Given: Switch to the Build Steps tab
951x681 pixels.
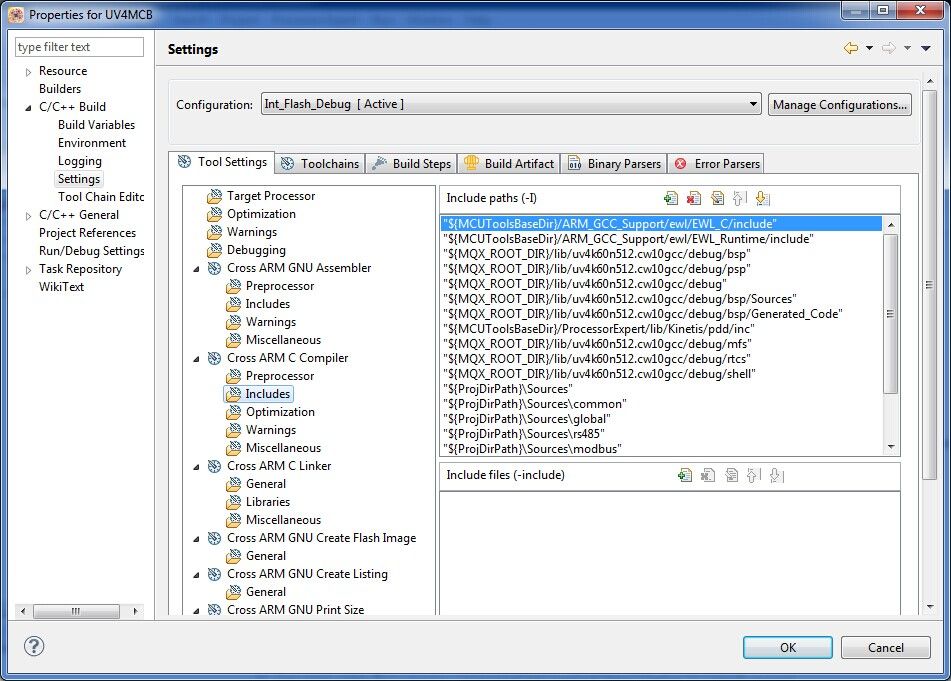Looking at the screenshot, I should [411, 164].
